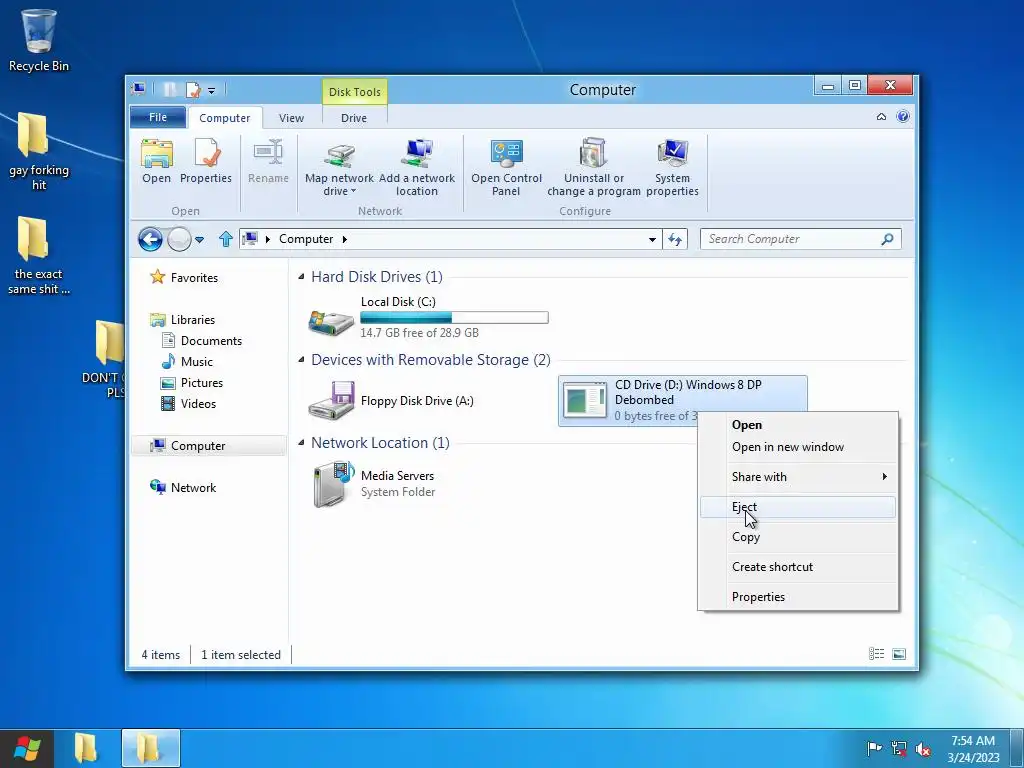Collapse the Network Location group
Image resolution: width=1024 pixels, height=768 pixels.
pyautogui.click(x=301, y=443)
